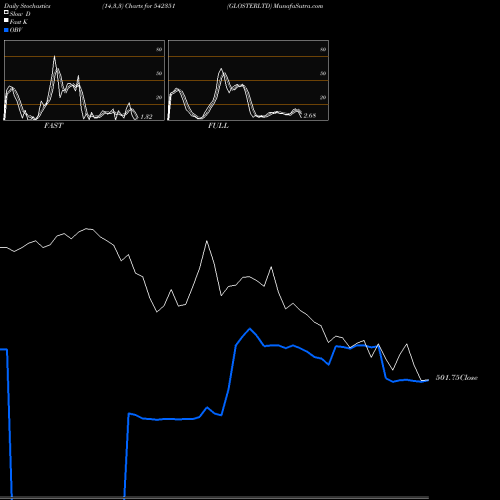Click the 50 level label in FAST chart
500x500 pixels.
[x=159, y=73]
